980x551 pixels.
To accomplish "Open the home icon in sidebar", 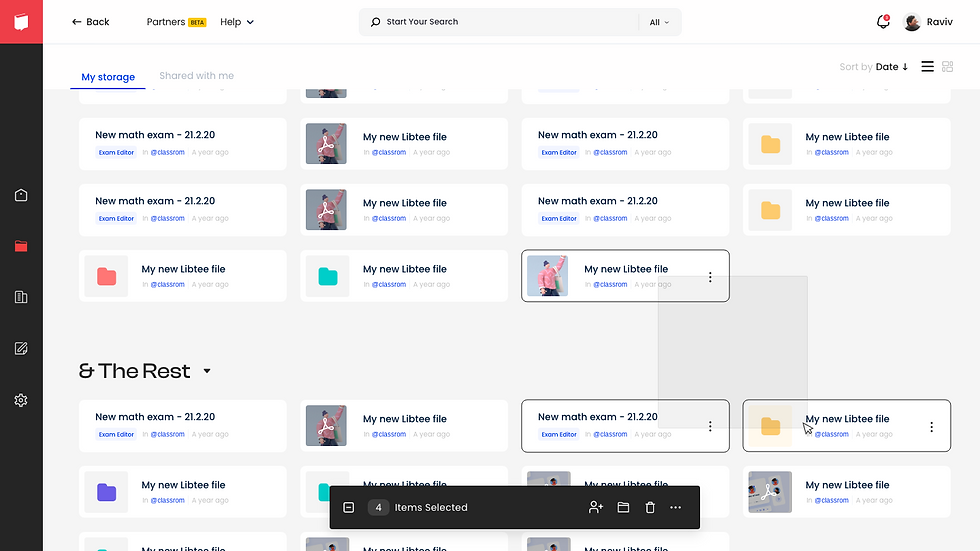I will (21, 196).
